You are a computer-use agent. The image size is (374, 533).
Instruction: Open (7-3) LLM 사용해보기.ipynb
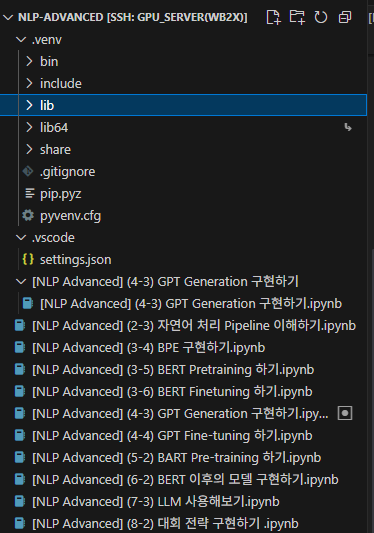click(156, 502)
